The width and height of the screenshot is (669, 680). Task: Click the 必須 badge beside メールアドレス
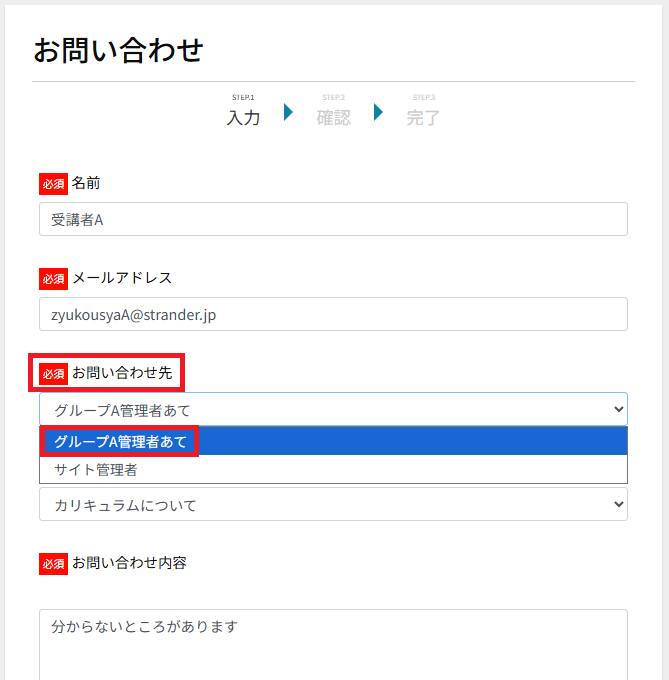[x=53, y=278]
